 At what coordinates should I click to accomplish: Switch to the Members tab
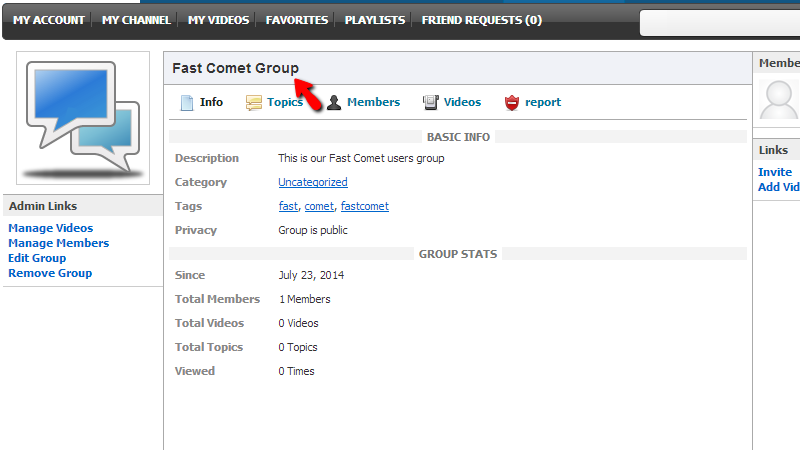373,102
